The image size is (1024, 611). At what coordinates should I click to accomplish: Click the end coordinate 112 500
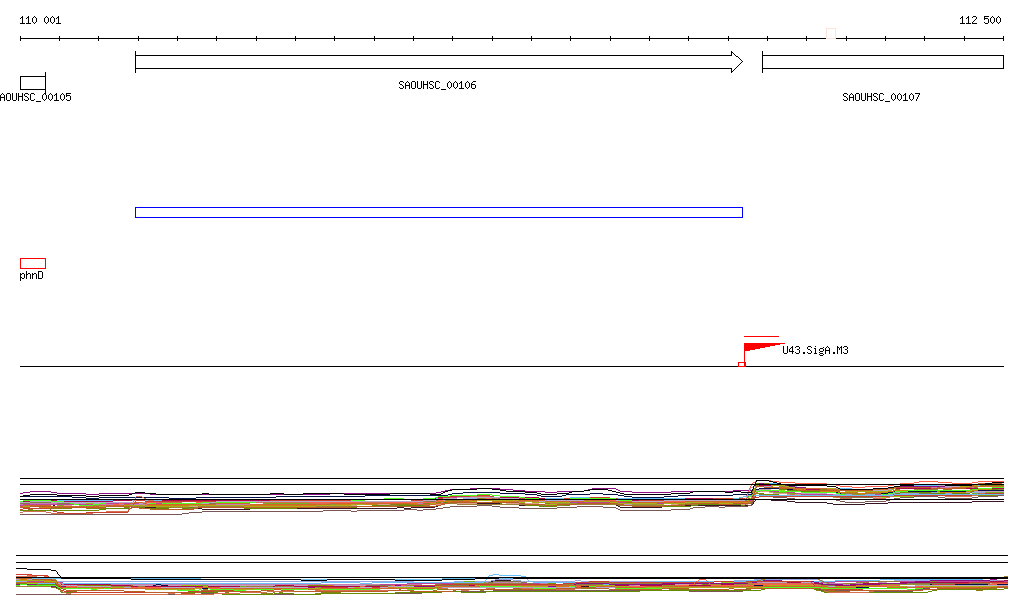980,20
